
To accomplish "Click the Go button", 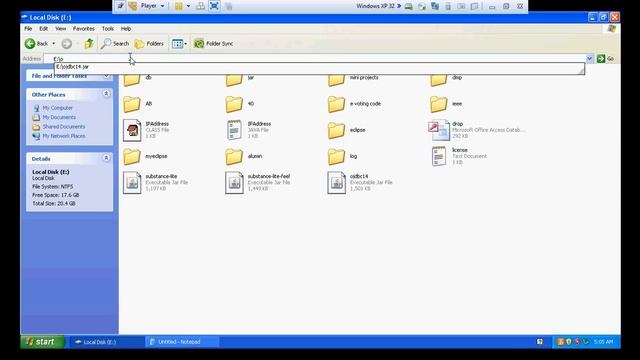I will (x=605, y=58).
